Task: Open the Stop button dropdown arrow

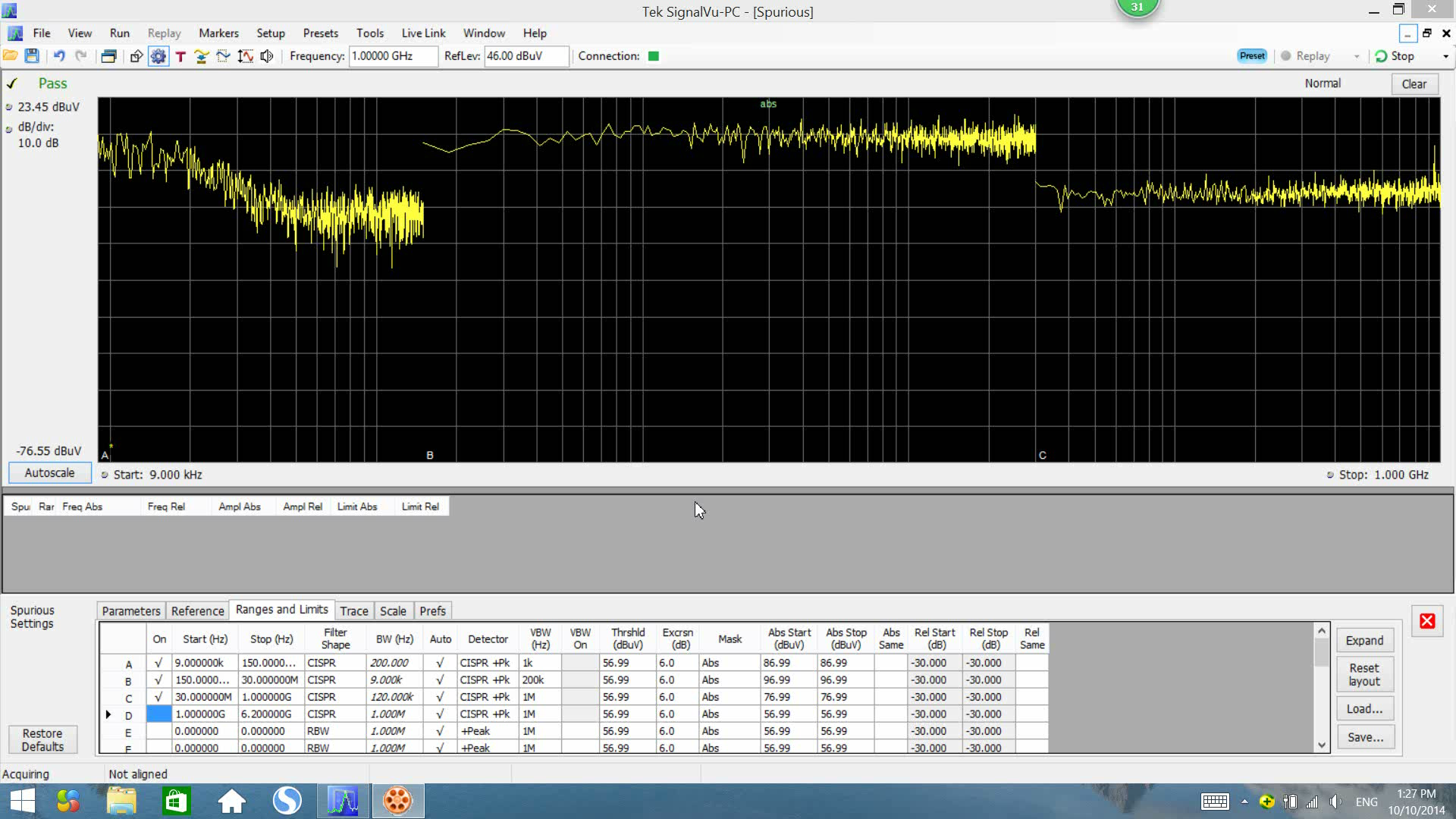Action: [x=1445, y=57]
